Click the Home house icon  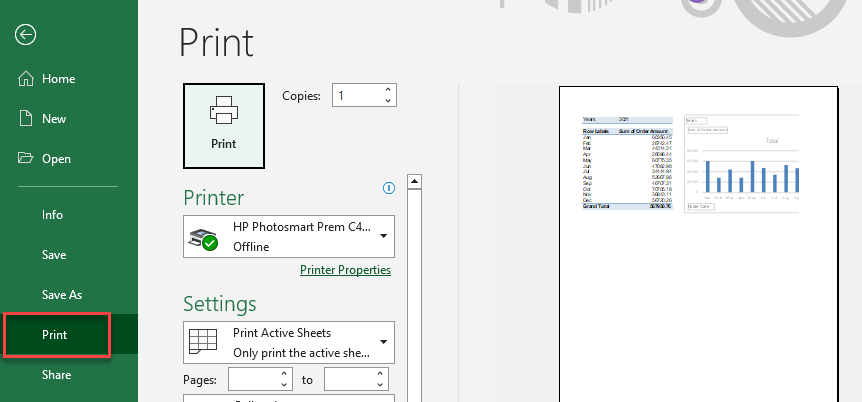[x=26, y=79]
